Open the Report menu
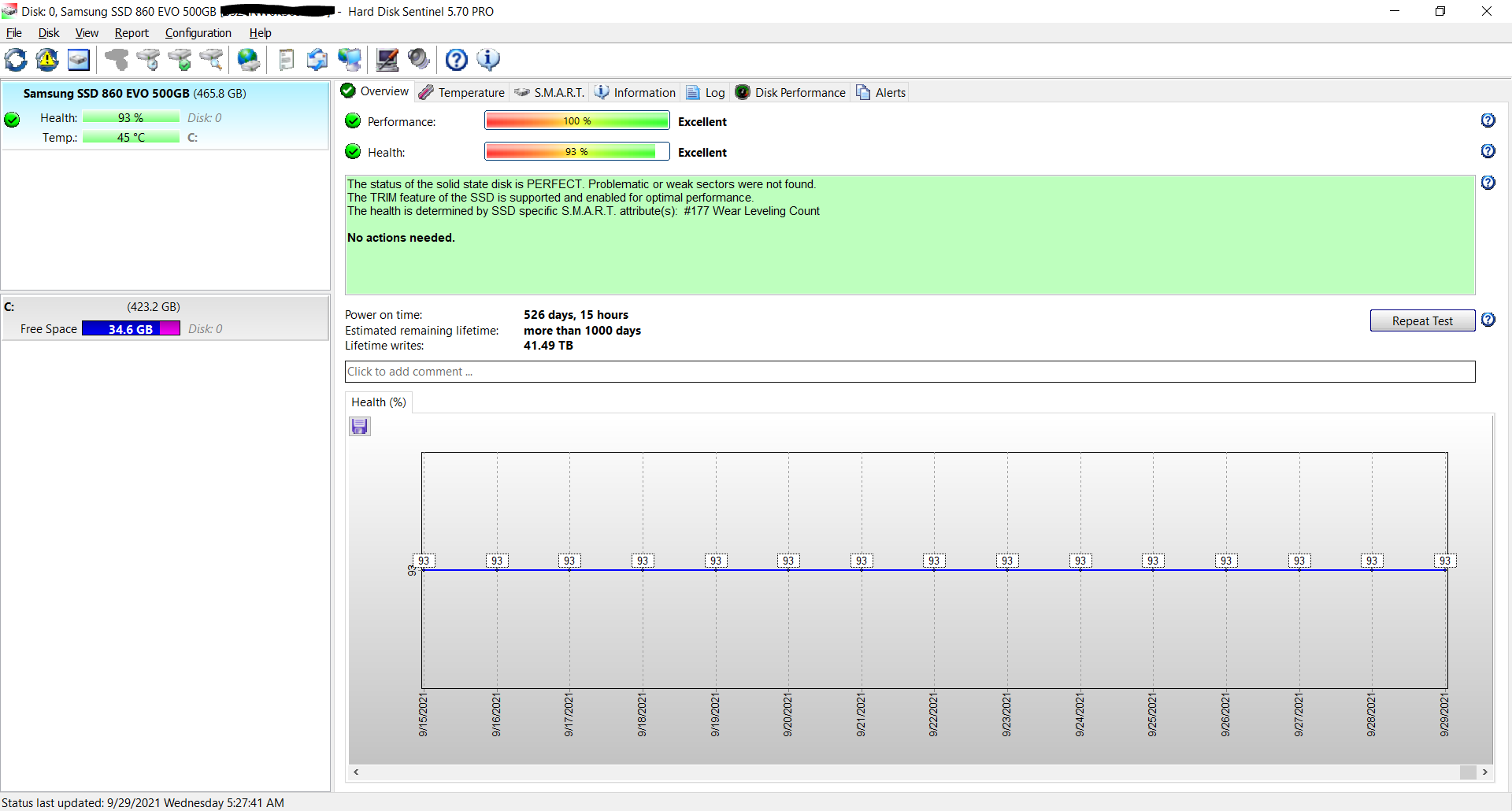This screenshot has width=1512, height=811. point(132,33)
